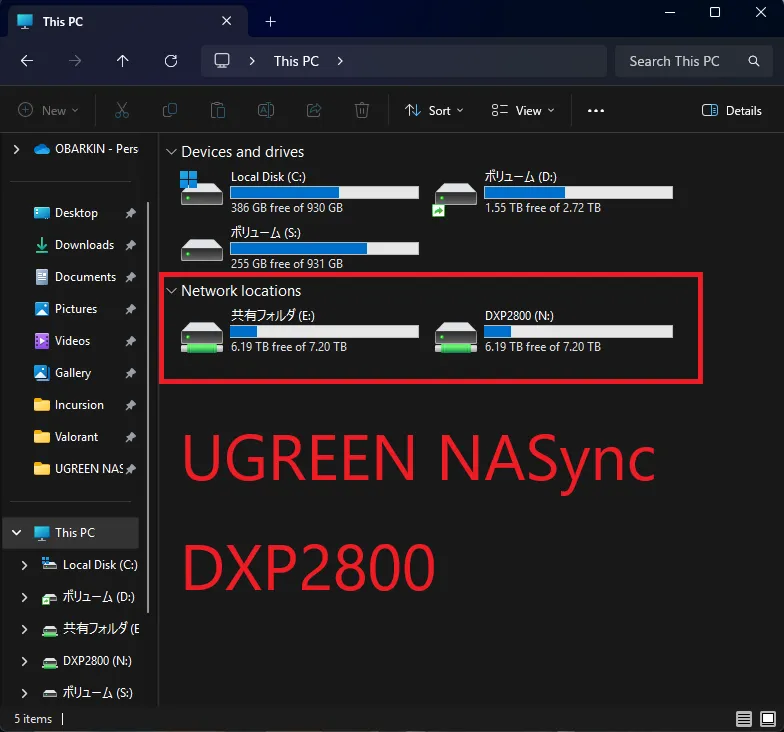Click the ボリューム (S:) capacity bar
784x732 pixels.
[324, 248]
